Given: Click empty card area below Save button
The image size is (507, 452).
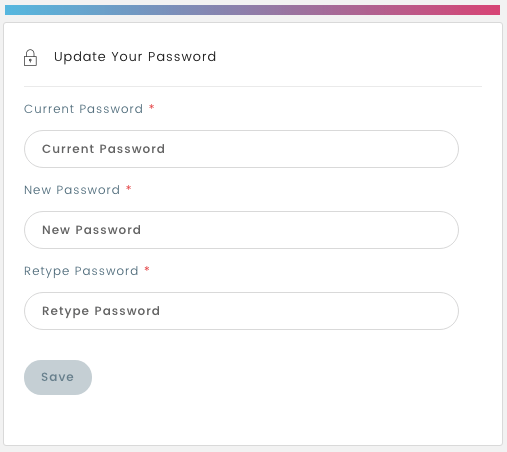Looking at the screenshot, I should 253,420.
